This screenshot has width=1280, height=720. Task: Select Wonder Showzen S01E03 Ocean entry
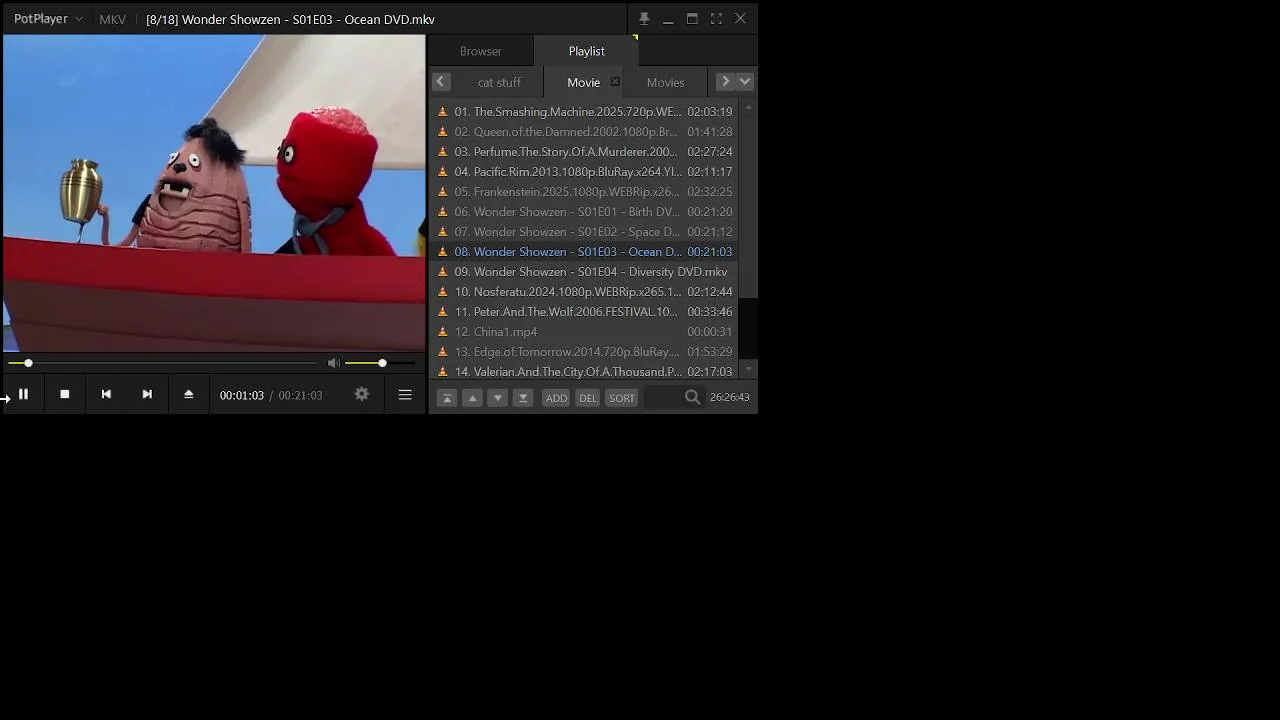coord(584,252)
